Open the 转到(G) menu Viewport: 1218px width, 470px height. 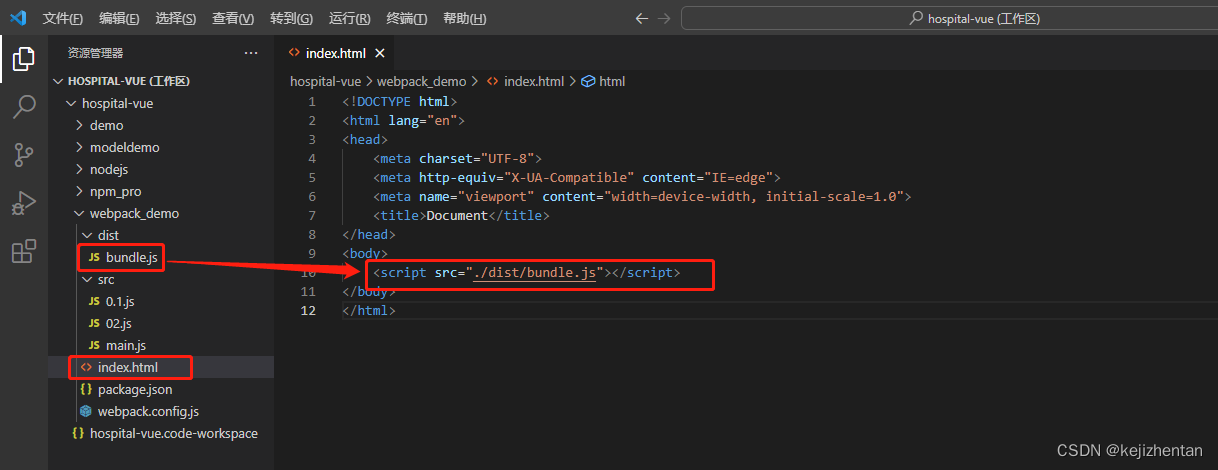291,19
